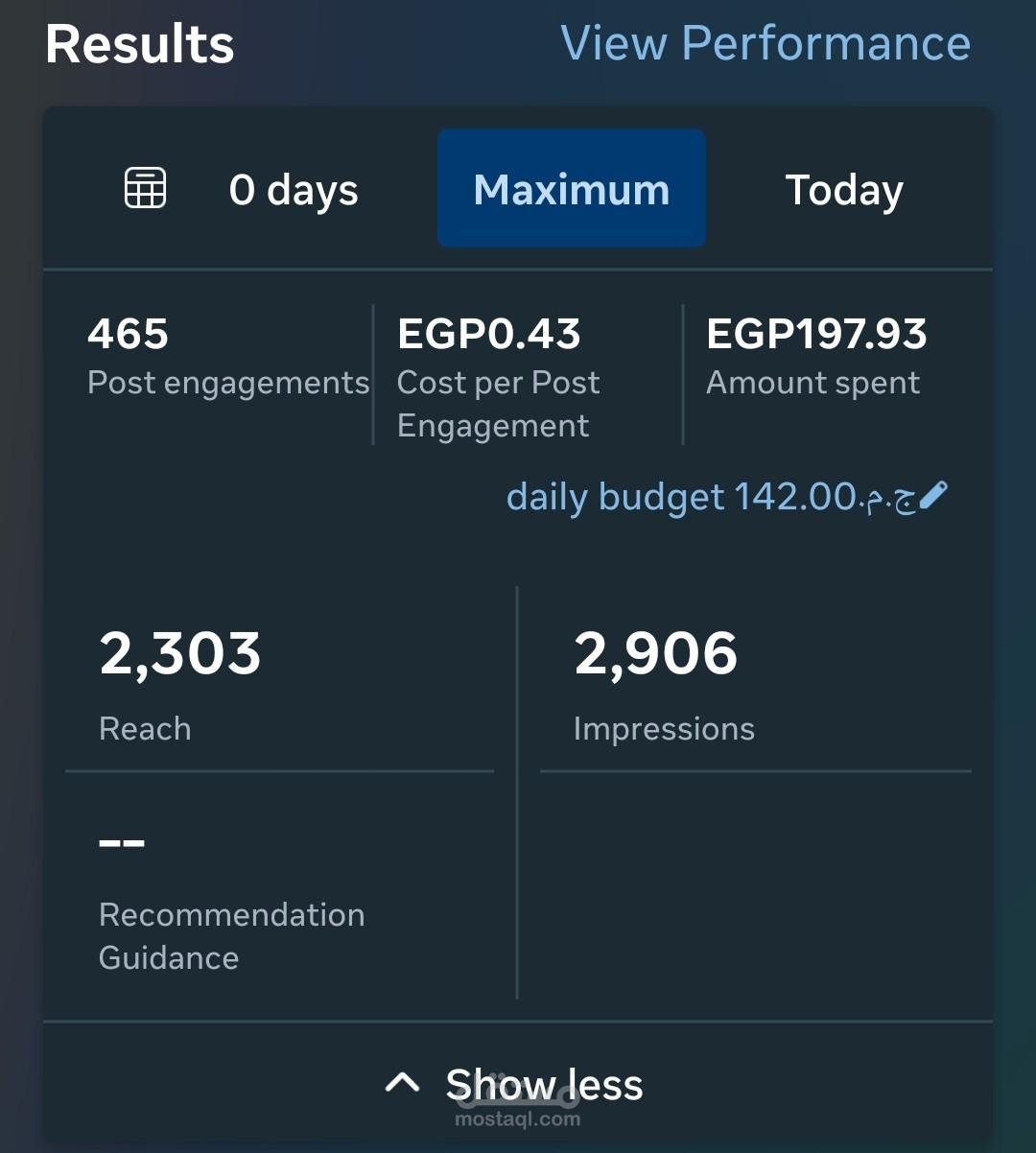
Task: Click the Cost per Post Engagement label
Action: click(498, 404)
